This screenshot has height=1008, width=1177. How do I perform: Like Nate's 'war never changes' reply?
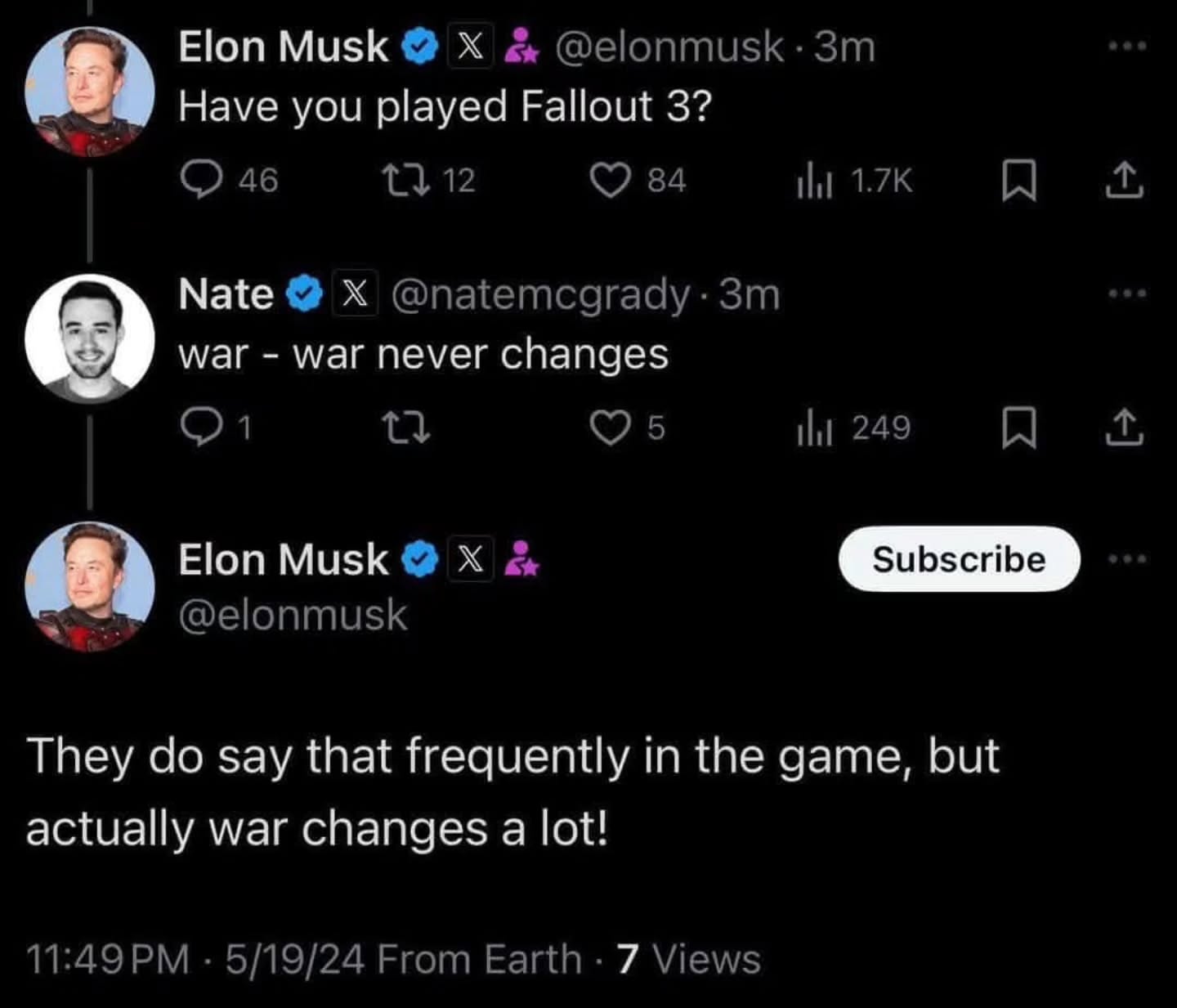(x=610, y=428)
